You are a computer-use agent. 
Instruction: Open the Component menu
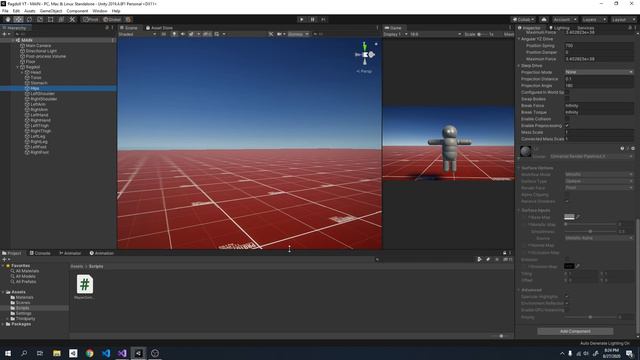pos(77,11)
